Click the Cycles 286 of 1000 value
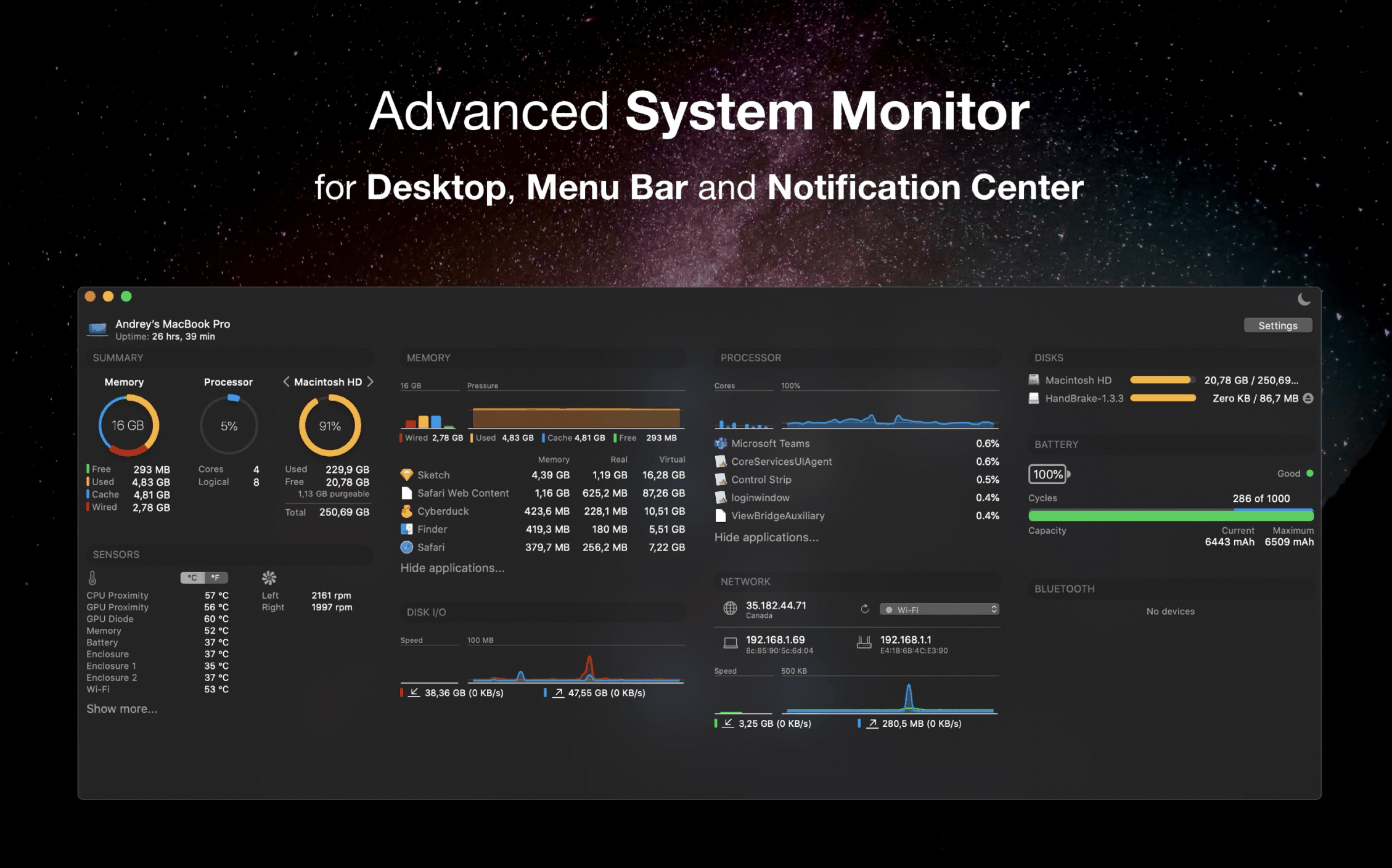Image resolution: width=1392 pixels, height=868 pixels. point(1261,498)
